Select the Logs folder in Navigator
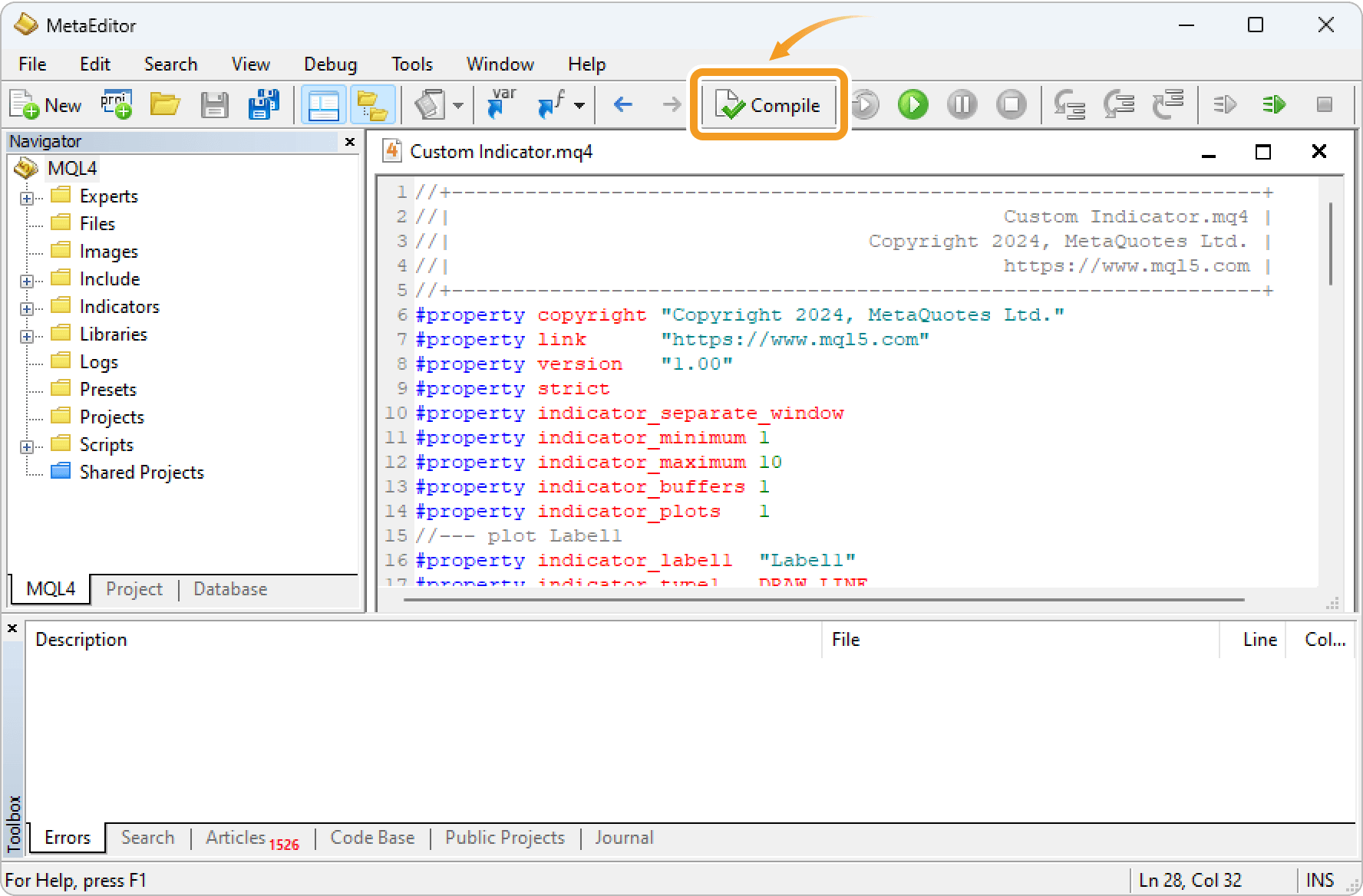 point(99,361)
